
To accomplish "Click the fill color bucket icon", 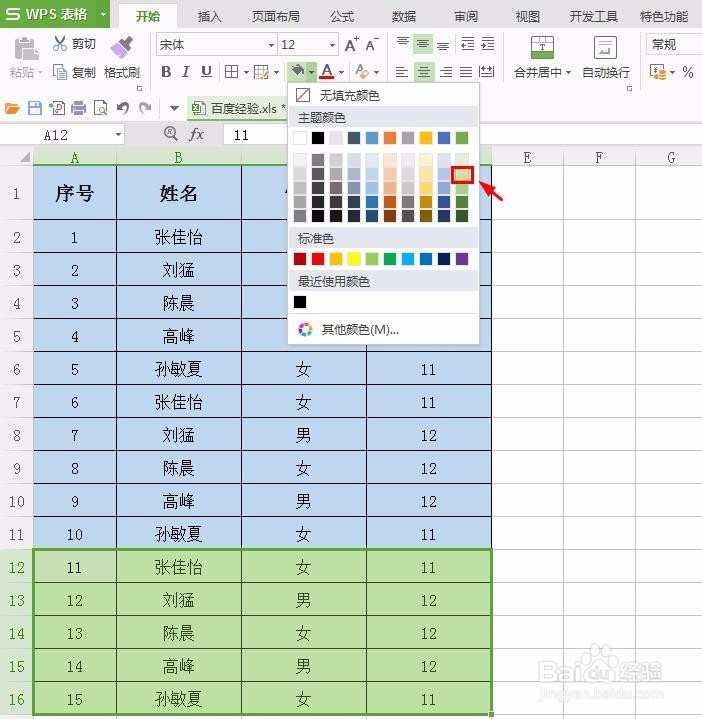I will tap(298, 71).
